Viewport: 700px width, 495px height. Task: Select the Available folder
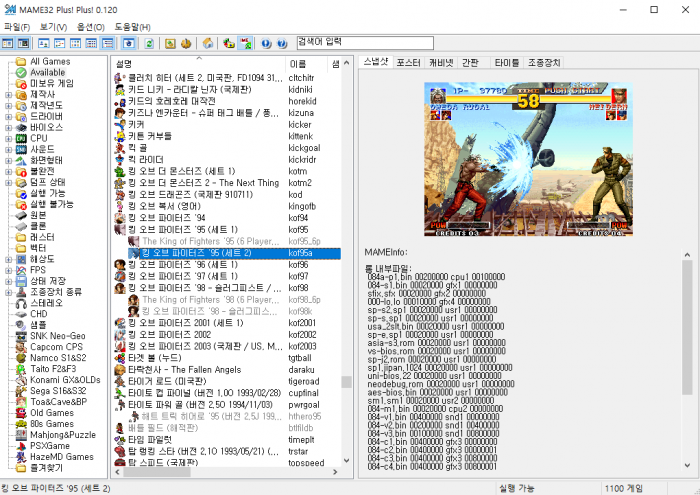click(47, 72)
